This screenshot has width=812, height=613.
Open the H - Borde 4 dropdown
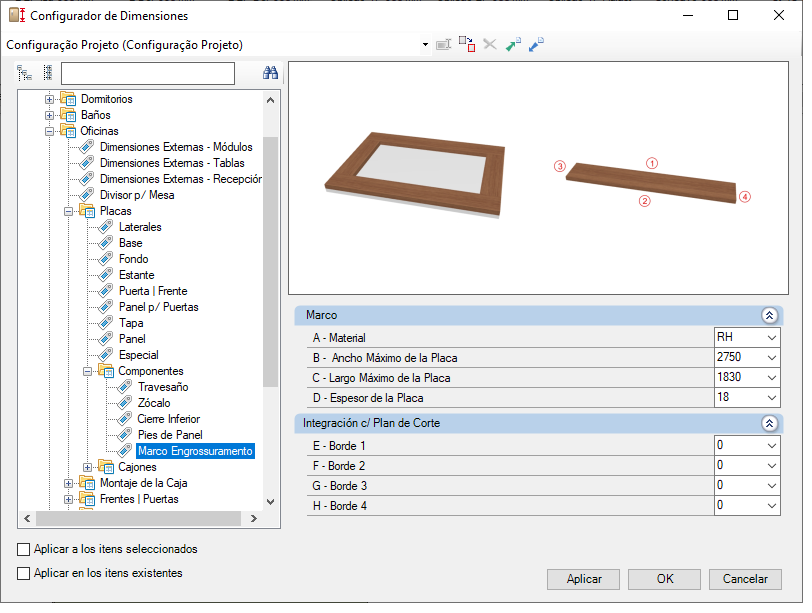pos(772,506)
